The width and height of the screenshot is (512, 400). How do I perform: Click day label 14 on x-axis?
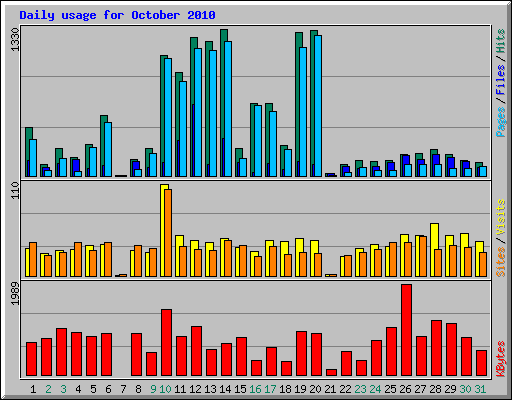(x=225, y=389)
